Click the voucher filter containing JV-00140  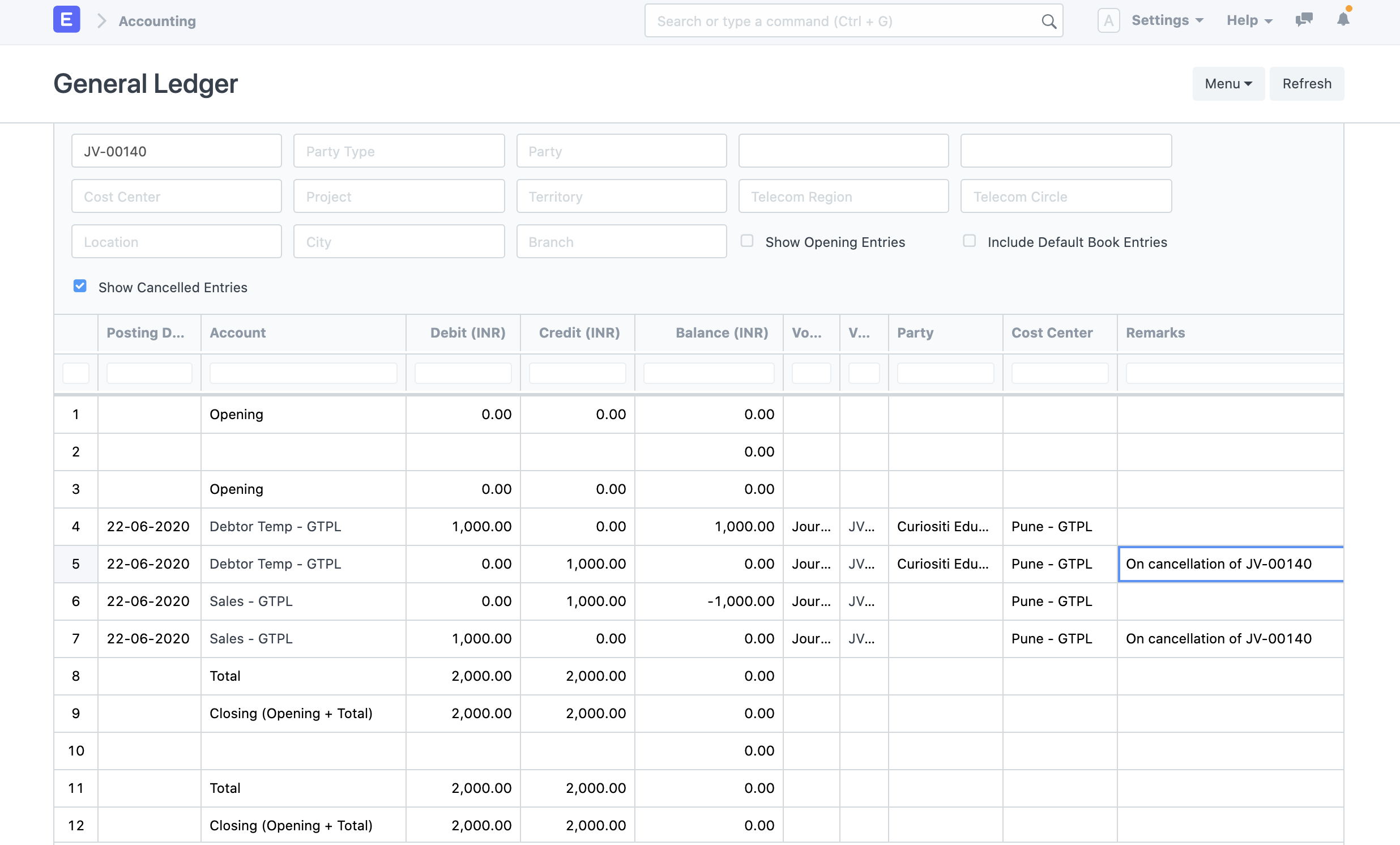[x=176, y=151]
